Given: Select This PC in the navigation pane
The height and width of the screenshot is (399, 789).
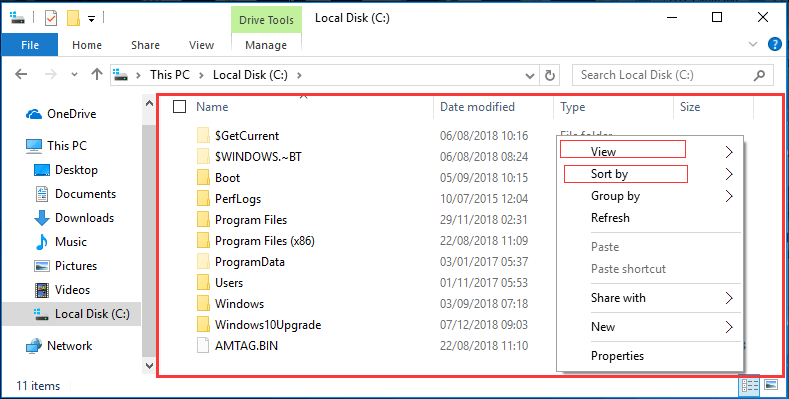Looking at the screenshot, I should [56, 145].
